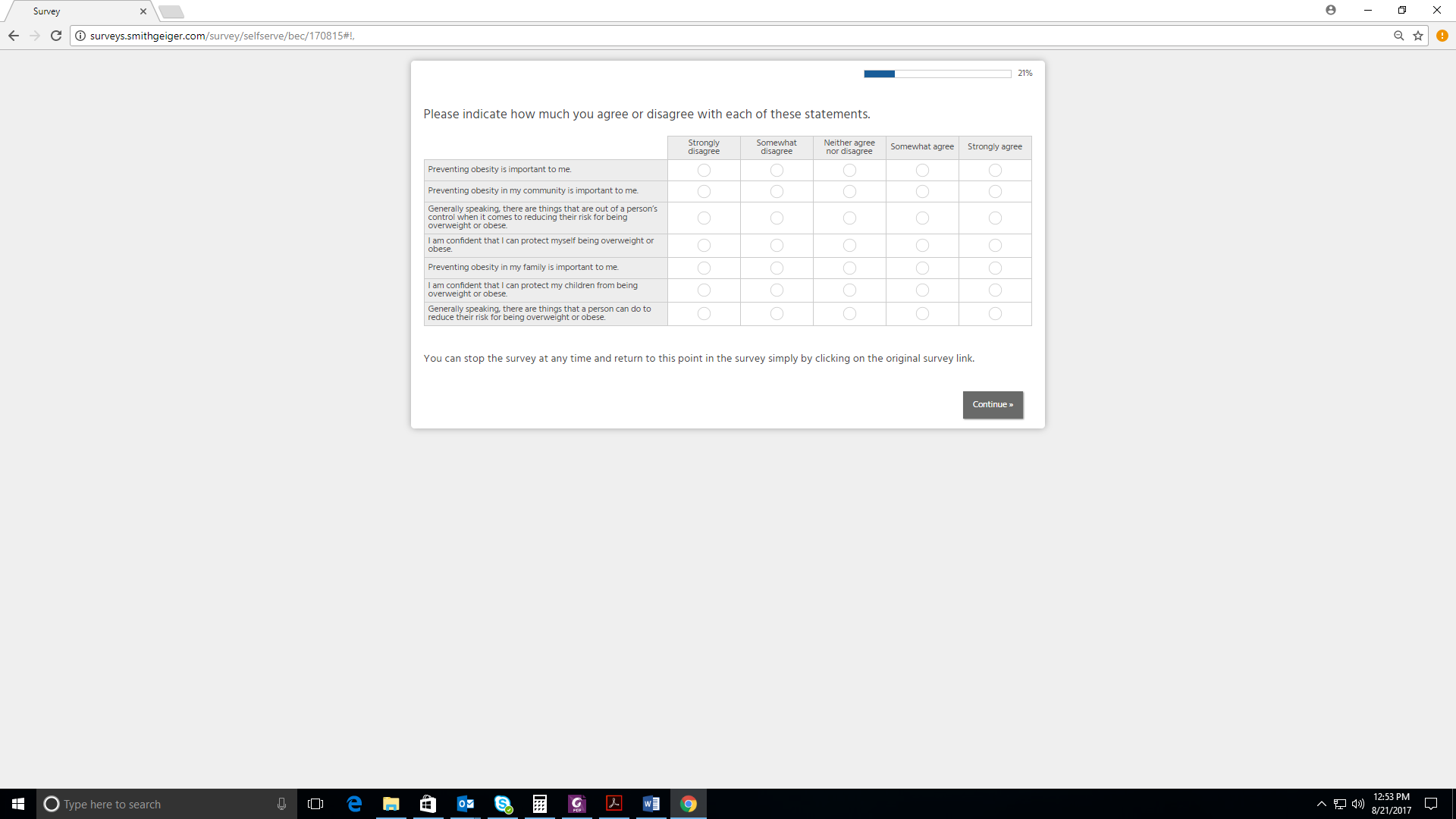Click the bookmark star icon
Viewport: 1456px width, 819px height.
coord(1417,36)
